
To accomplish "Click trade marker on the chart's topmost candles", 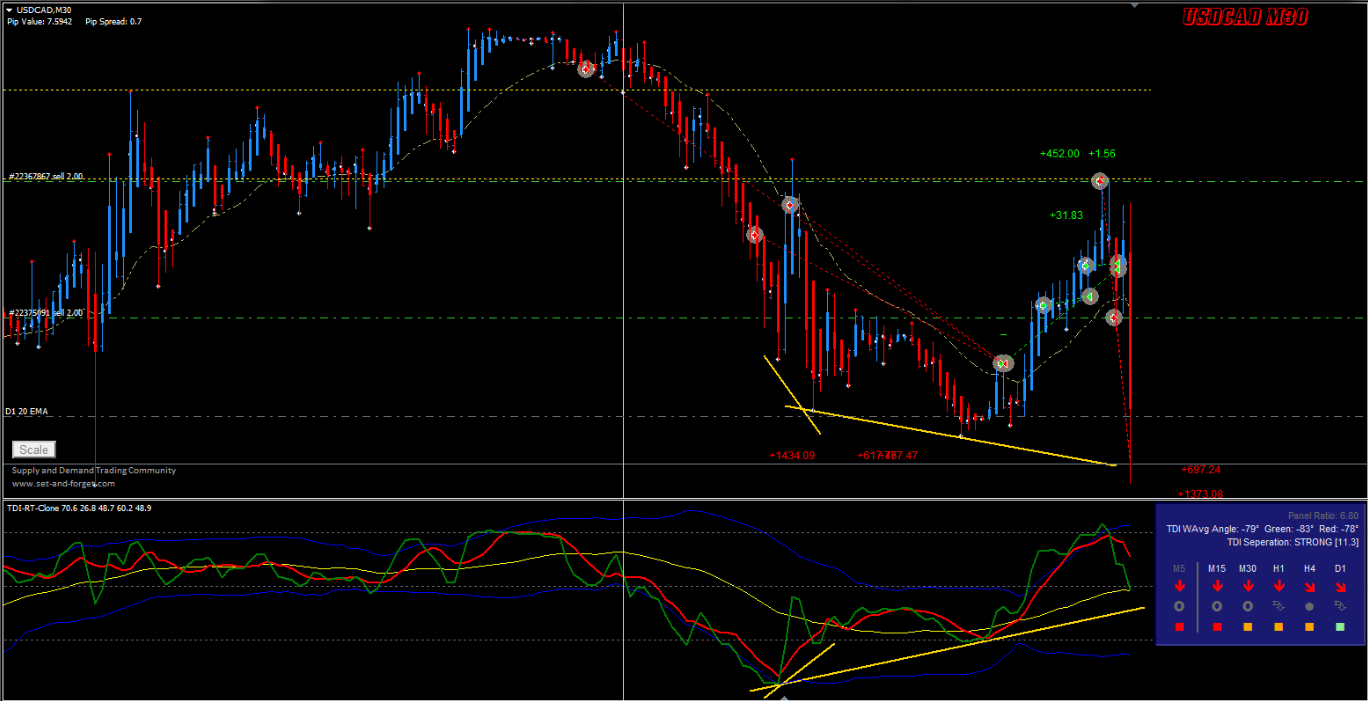I will coord(587,69).
